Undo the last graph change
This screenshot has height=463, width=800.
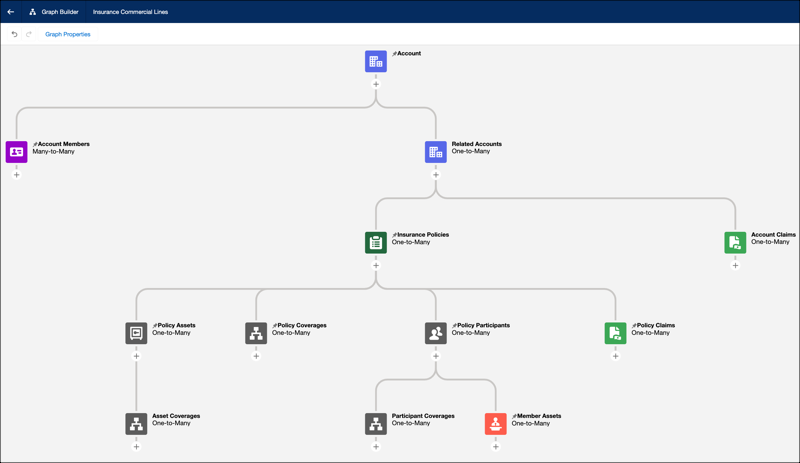[x=14, y=34]
